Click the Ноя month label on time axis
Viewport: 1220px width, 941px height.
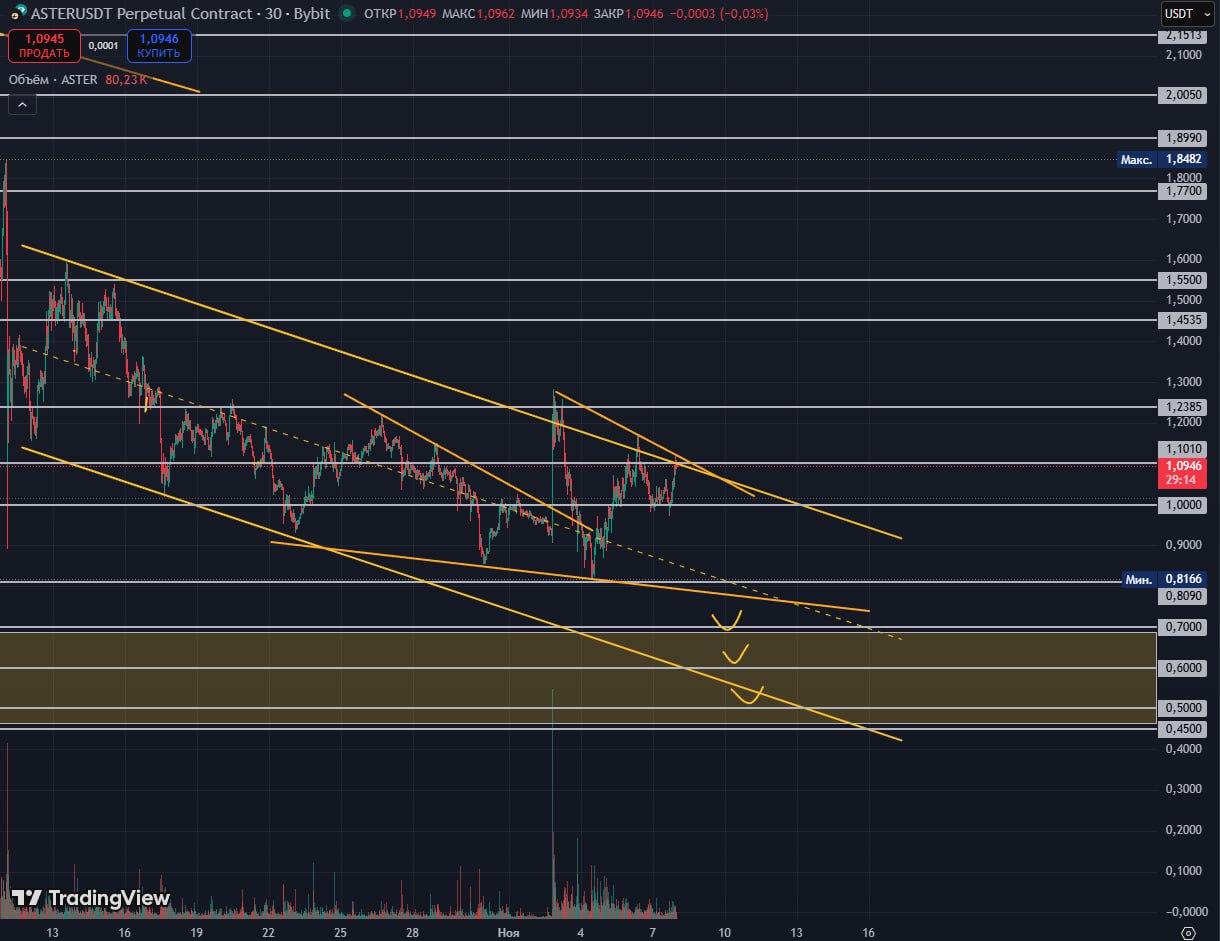pyautogui.click(x=508, y=932)
